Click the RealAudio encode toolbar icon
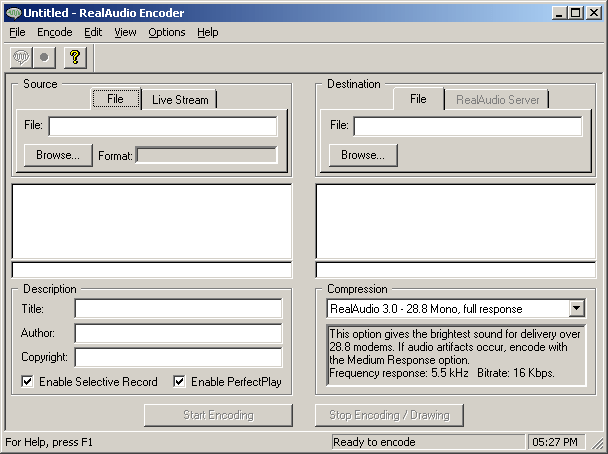Viewport: 608px width, 454px height. 21,57
